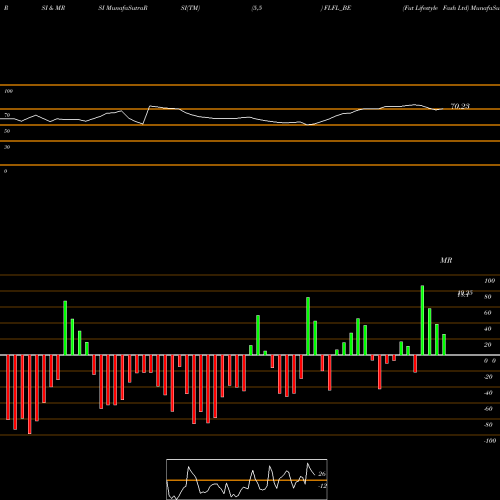This screenshot has height=500, width=500.
Task: Select the FLFL_BE symbol text in header
Action: coord(337,8)
